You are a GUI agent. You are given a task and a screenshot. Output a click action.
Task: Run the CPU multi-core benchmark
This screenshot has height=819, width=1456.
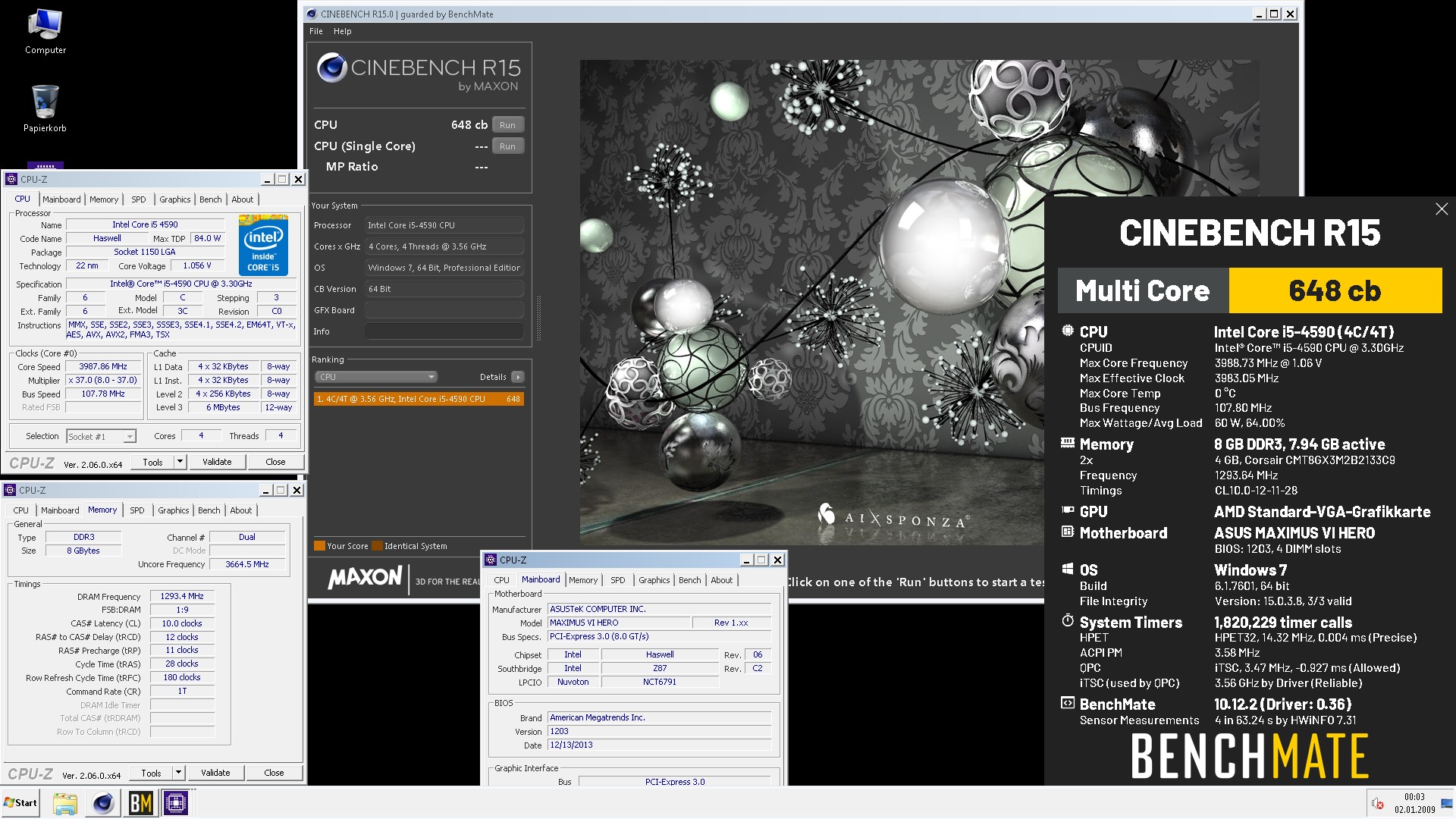(507, 125)
